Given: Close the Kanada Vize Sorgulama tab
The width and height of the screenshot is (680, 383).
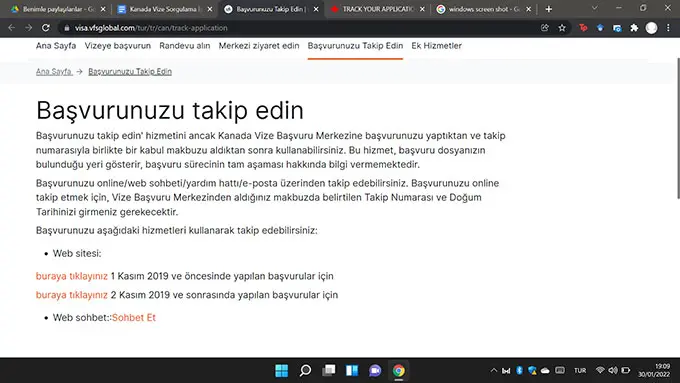Looking at the screenshot, I should click(x=210, y=9).
